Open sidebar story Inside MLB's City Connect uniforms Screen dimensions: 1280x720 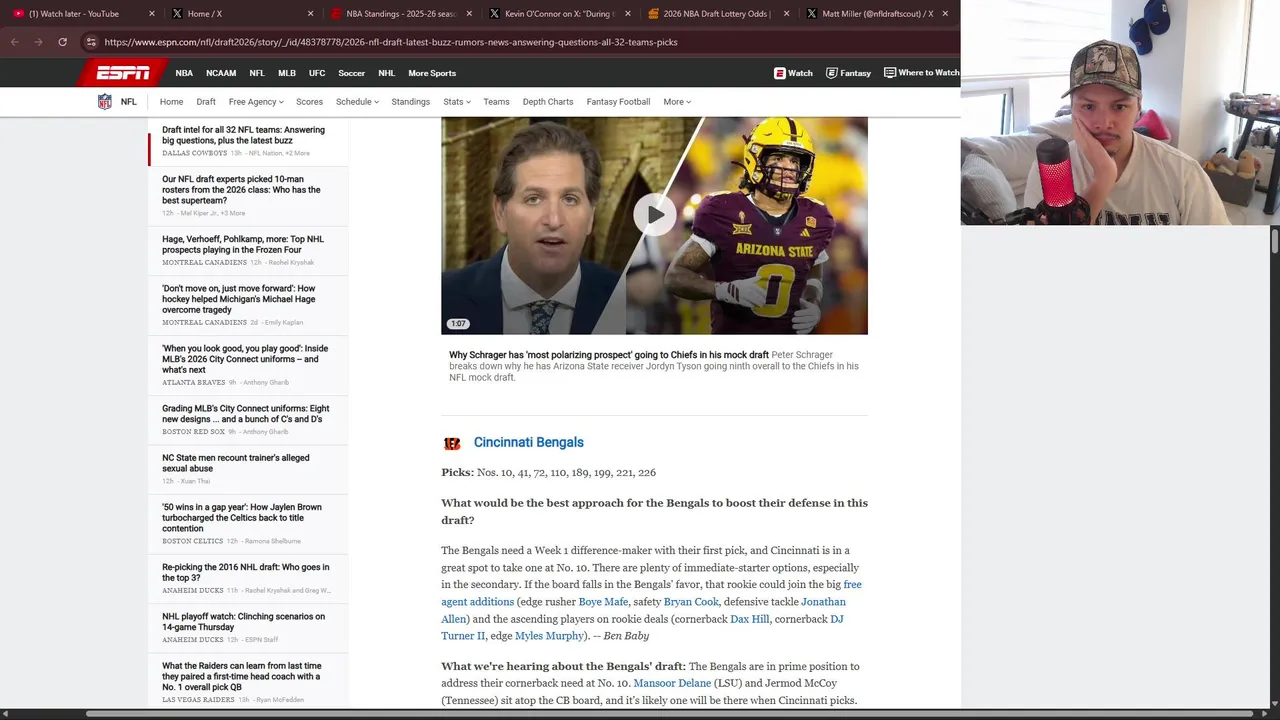coord(245,359)
